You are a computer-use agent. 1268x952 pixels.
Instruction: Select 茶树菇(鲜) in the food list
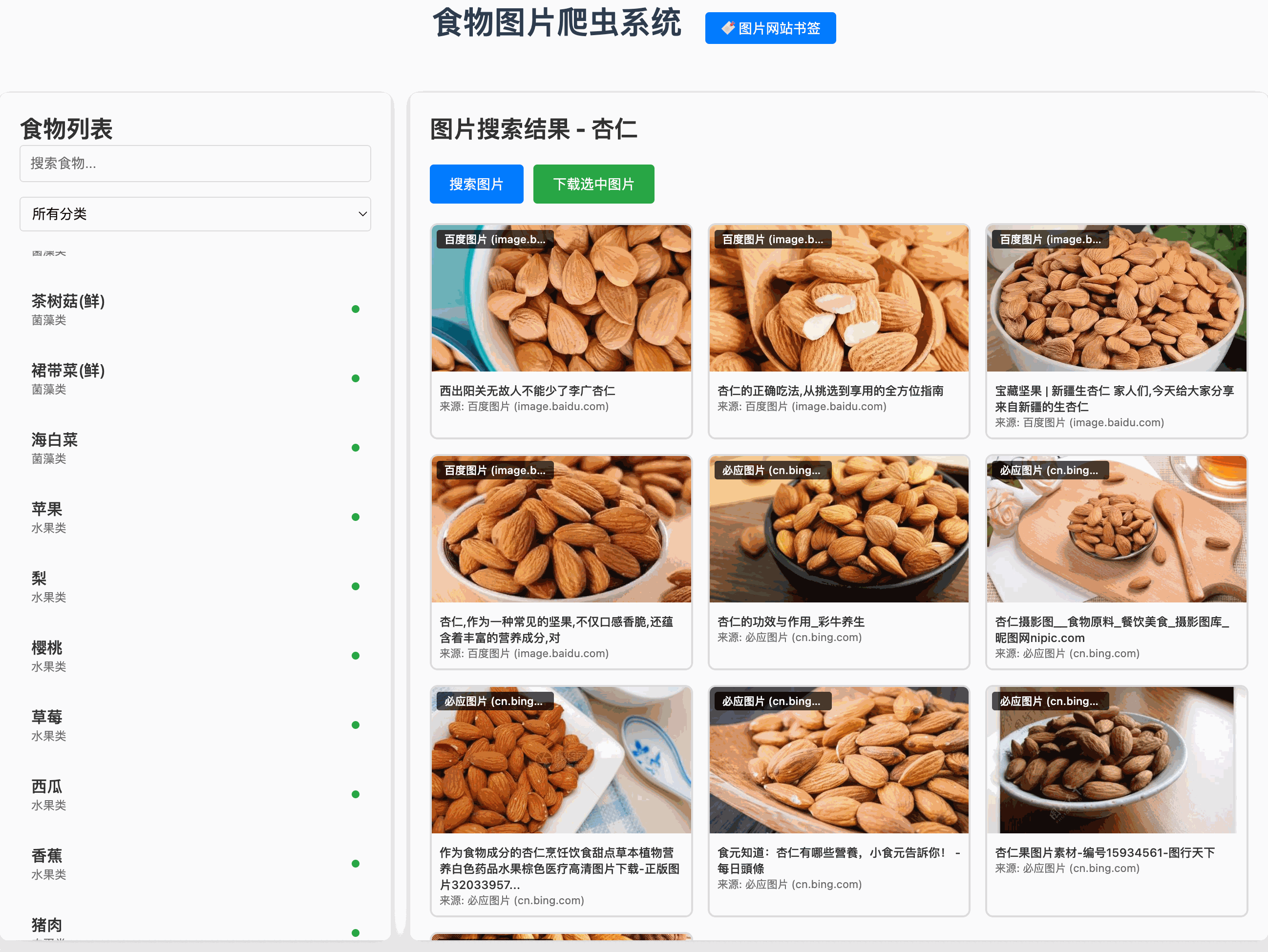click(68, 301)
